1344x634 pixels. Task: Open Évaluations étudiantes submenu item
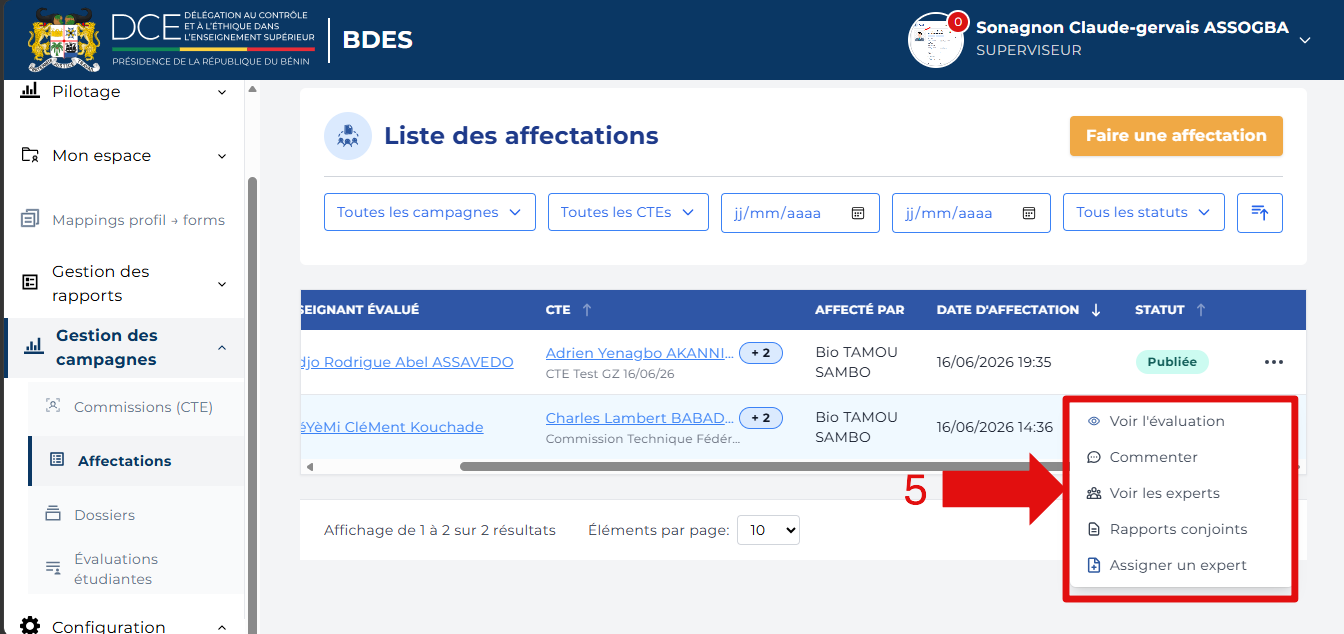116,569
